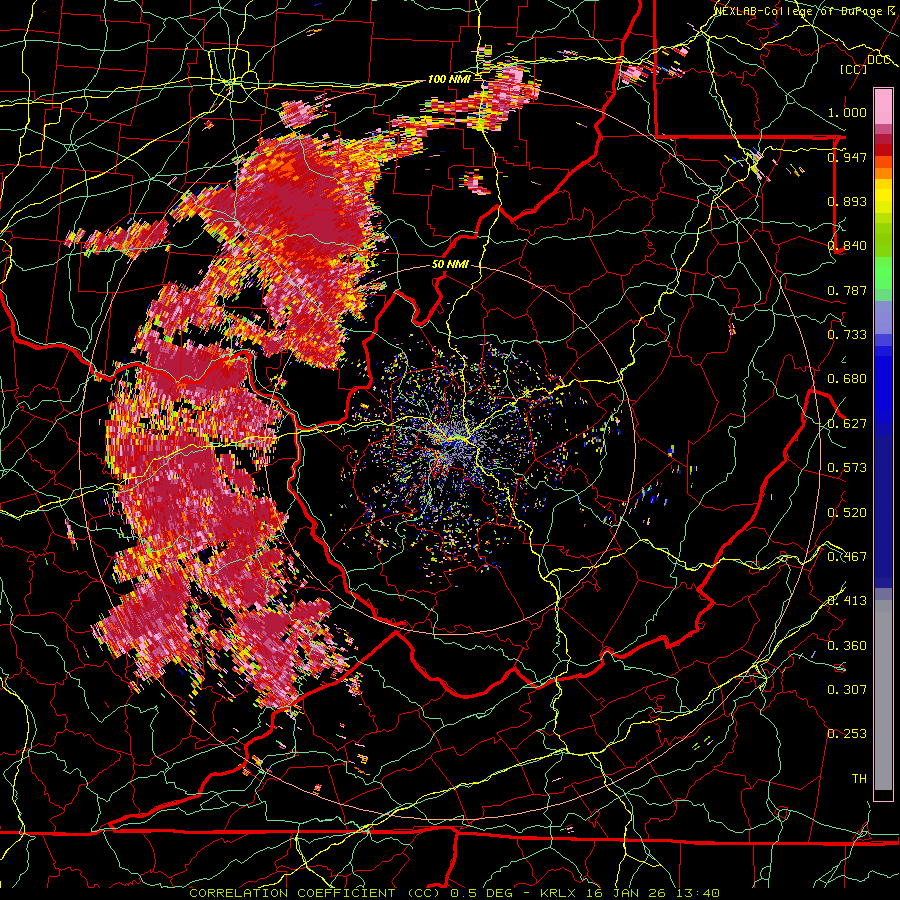Click the 0.787 scale value

coord(847,290)
